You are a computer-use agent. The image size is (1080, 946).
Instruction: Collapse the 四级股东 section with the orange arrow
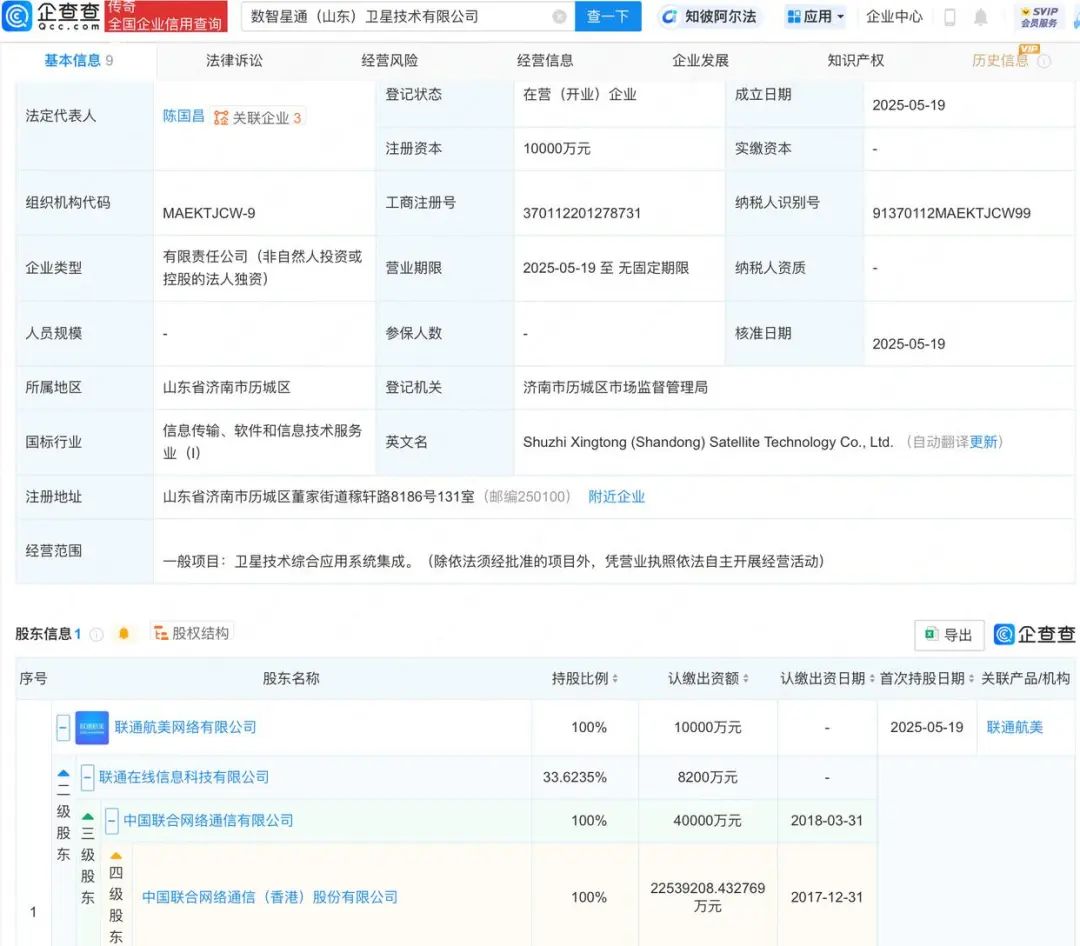tap(116, 856)
